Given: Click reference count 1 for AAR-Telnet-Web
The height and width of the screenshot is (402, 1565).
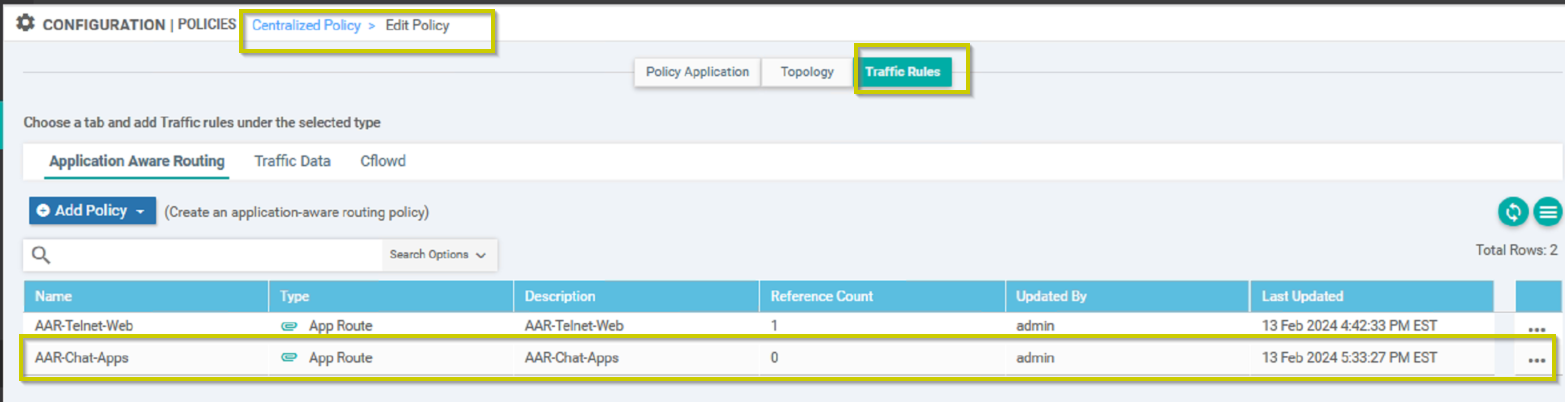Looking at the screenshot, I should 774,326.
